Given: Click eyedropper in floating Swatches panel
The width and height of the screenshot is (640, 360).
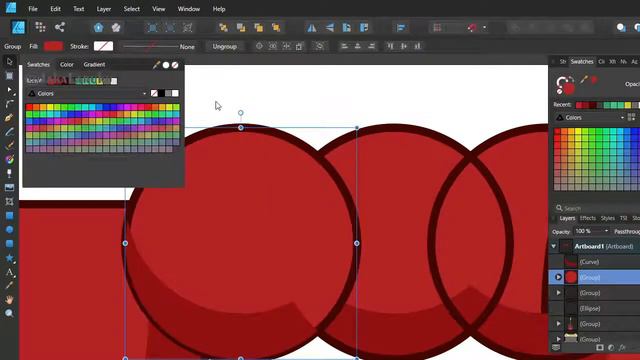Looking at the screenshot, I should (x=156, y=65).
